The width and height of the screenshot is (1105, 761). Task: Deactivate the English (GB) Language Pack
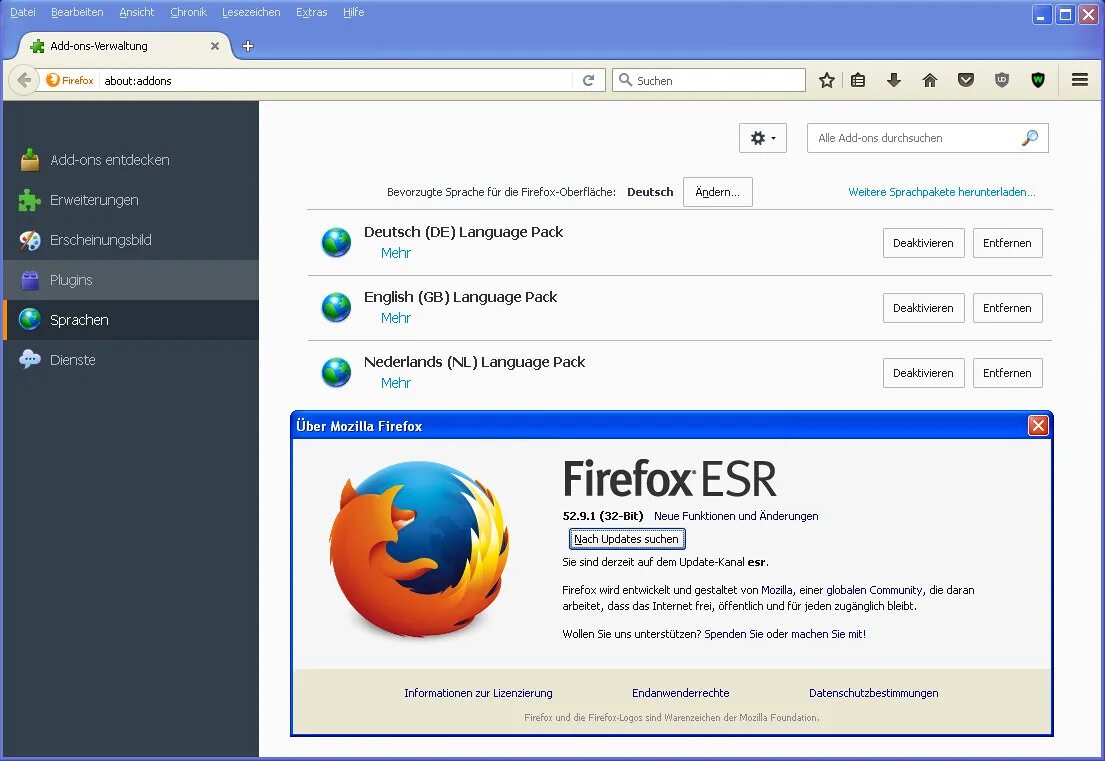(923, 308)
